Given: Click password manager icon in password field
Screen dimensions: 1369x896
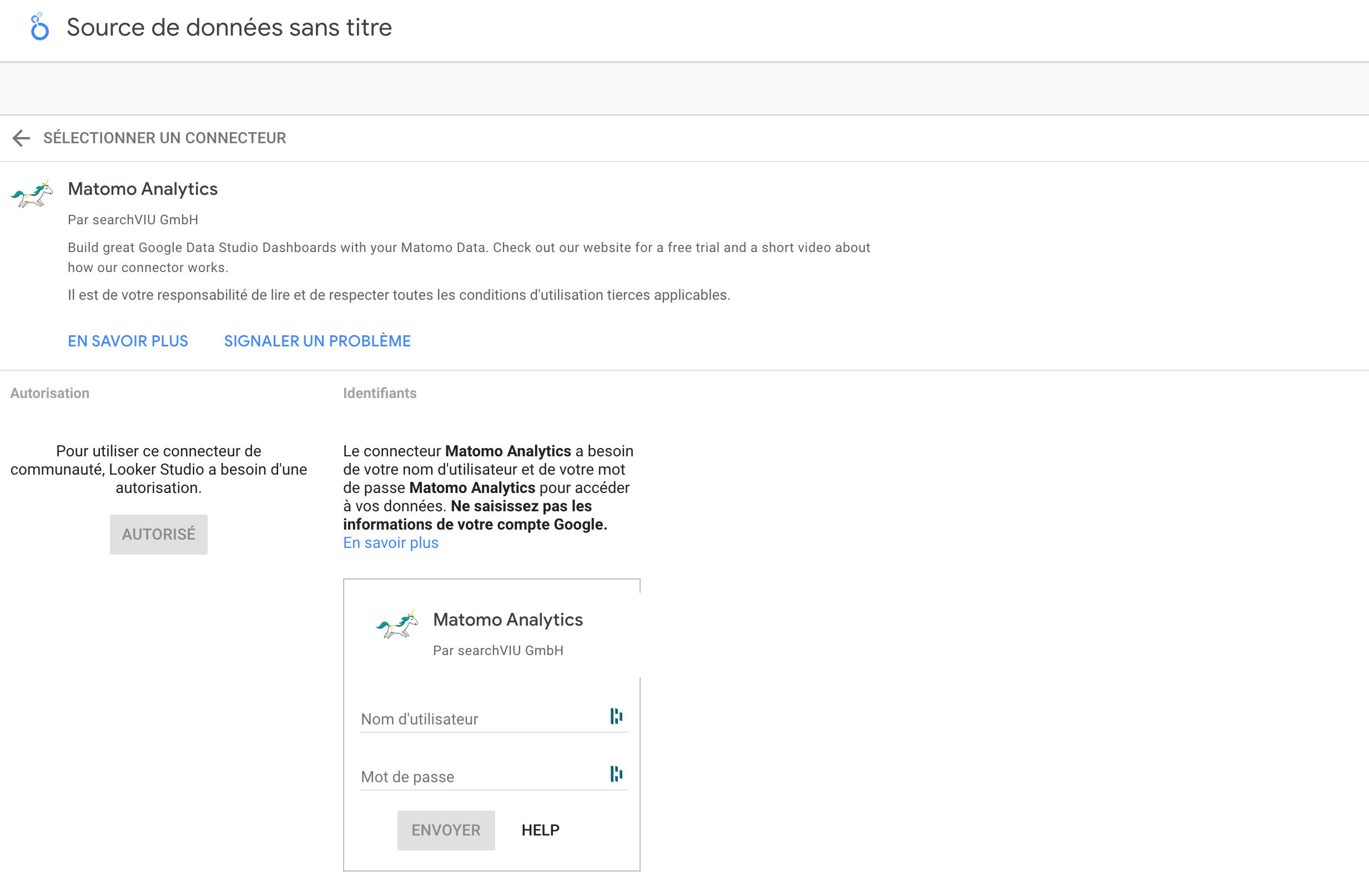Looking at the screenshot, I should (x=616, y=773).
